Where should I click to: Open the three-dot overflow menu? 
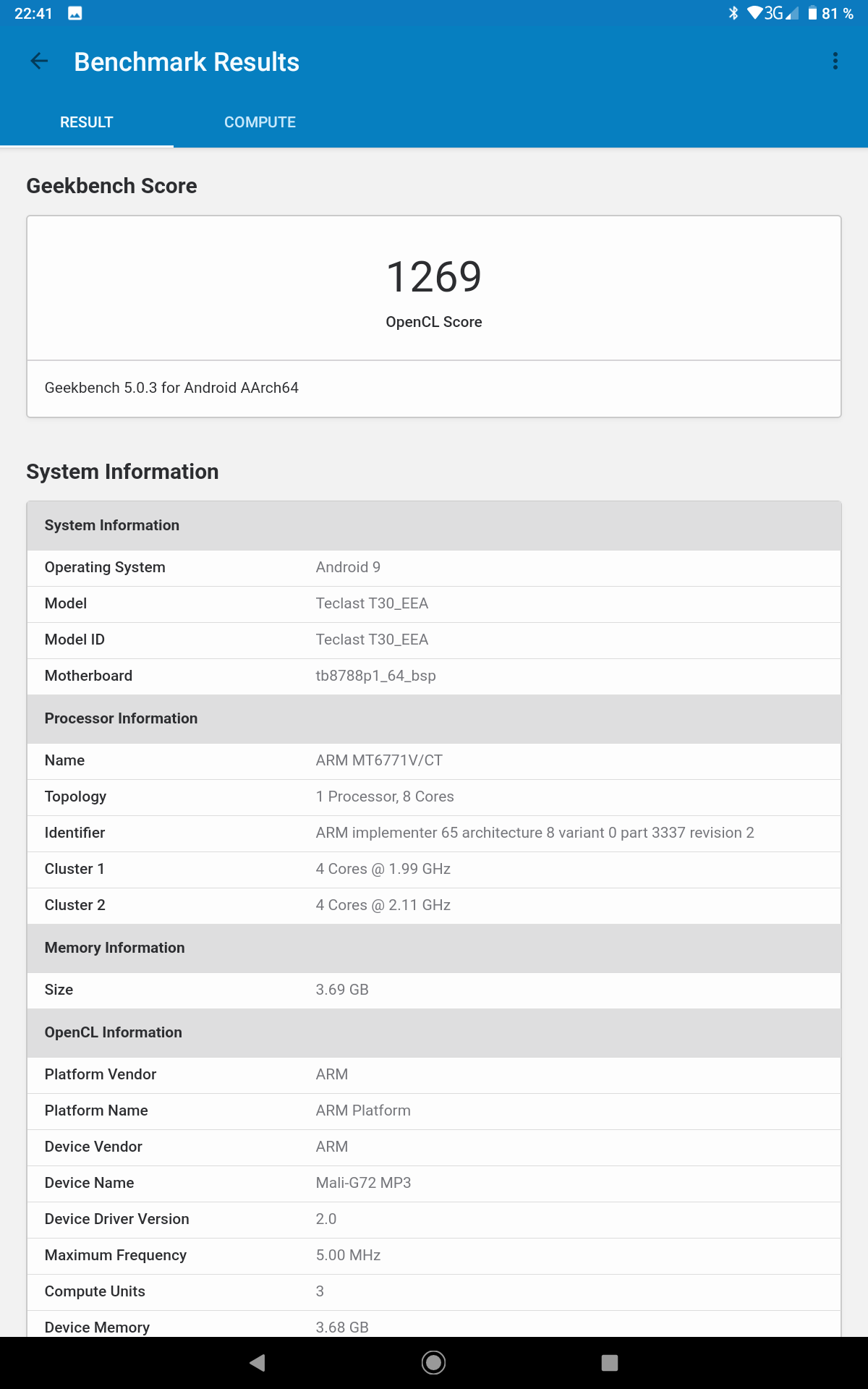click(835, 61)
